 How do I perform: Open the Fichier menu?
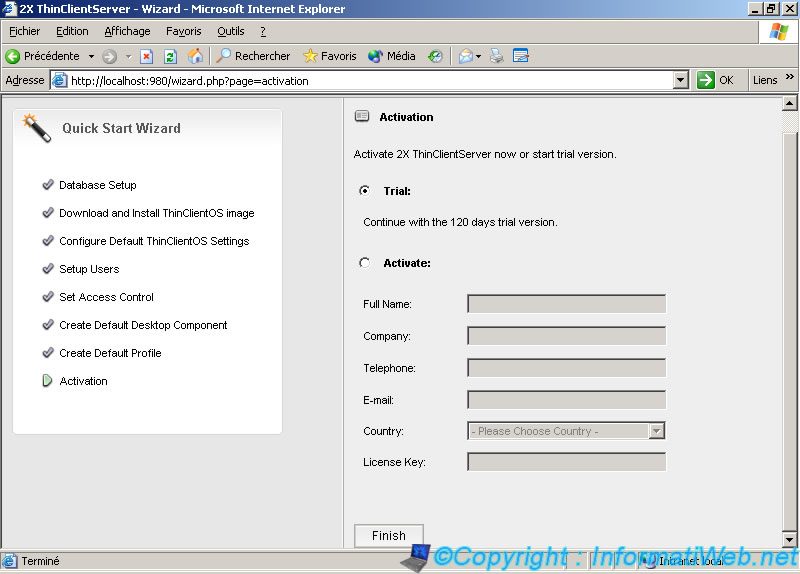(x=24, y=32)
